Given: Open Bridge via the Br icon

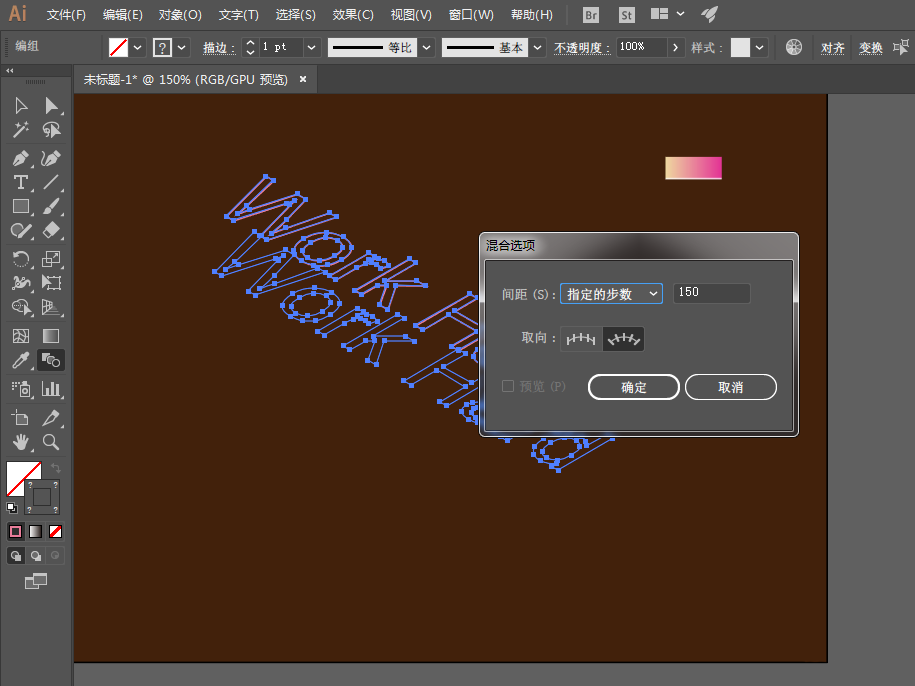Looking at the screenshot, I should [x=591, y=15].
